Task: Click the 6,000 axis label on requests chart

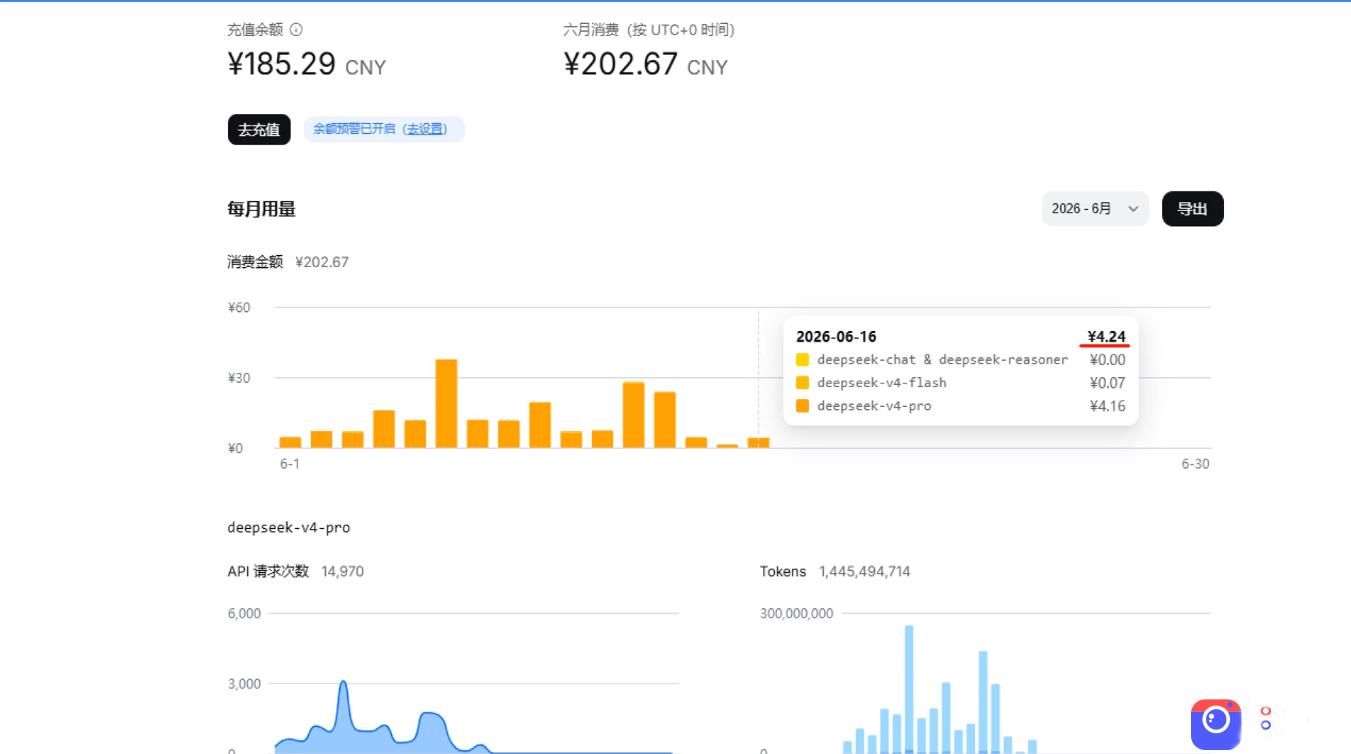Action: [244, 614]
